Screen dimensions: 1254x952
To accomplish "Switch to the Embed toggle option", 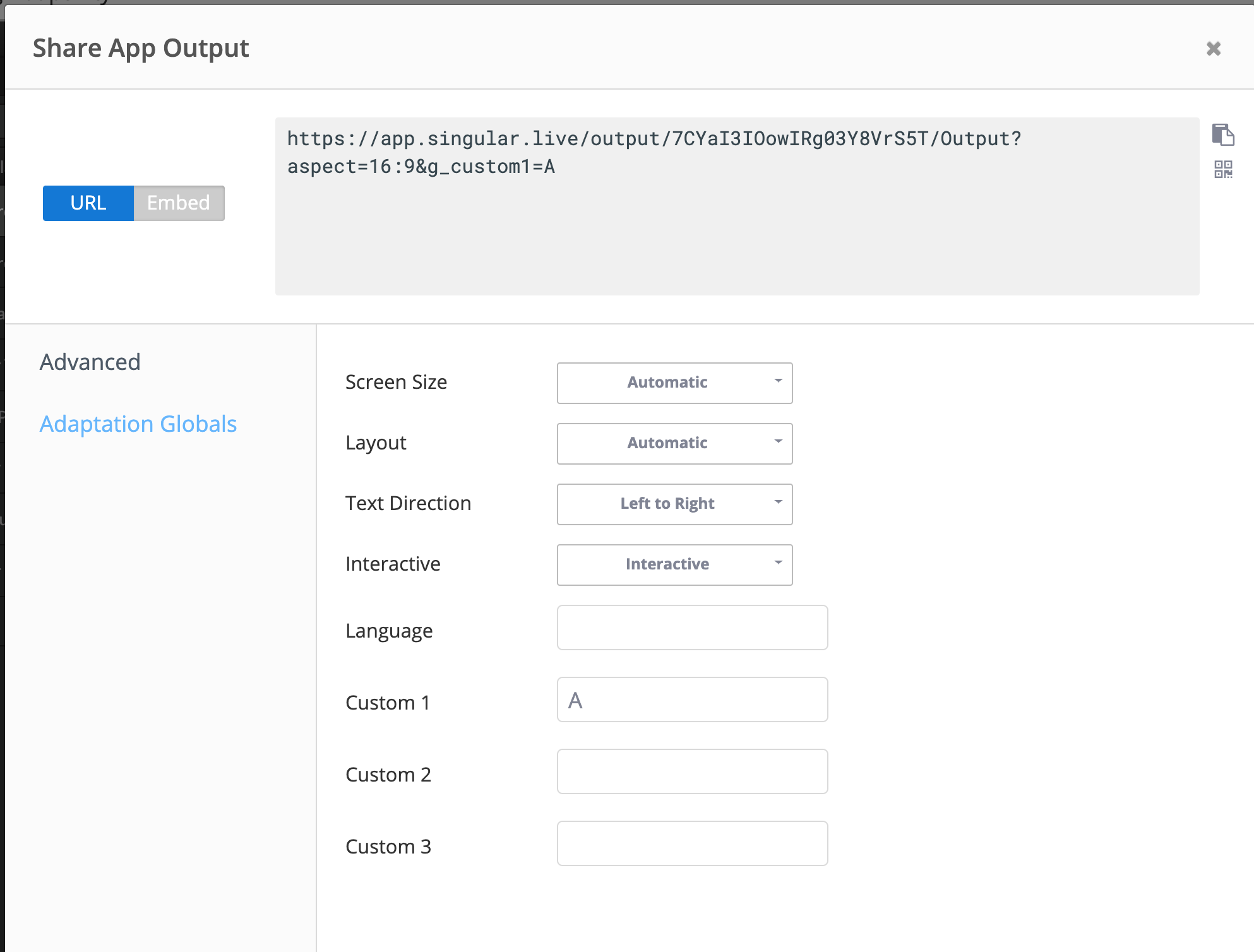I will click(x=179, y=203).
